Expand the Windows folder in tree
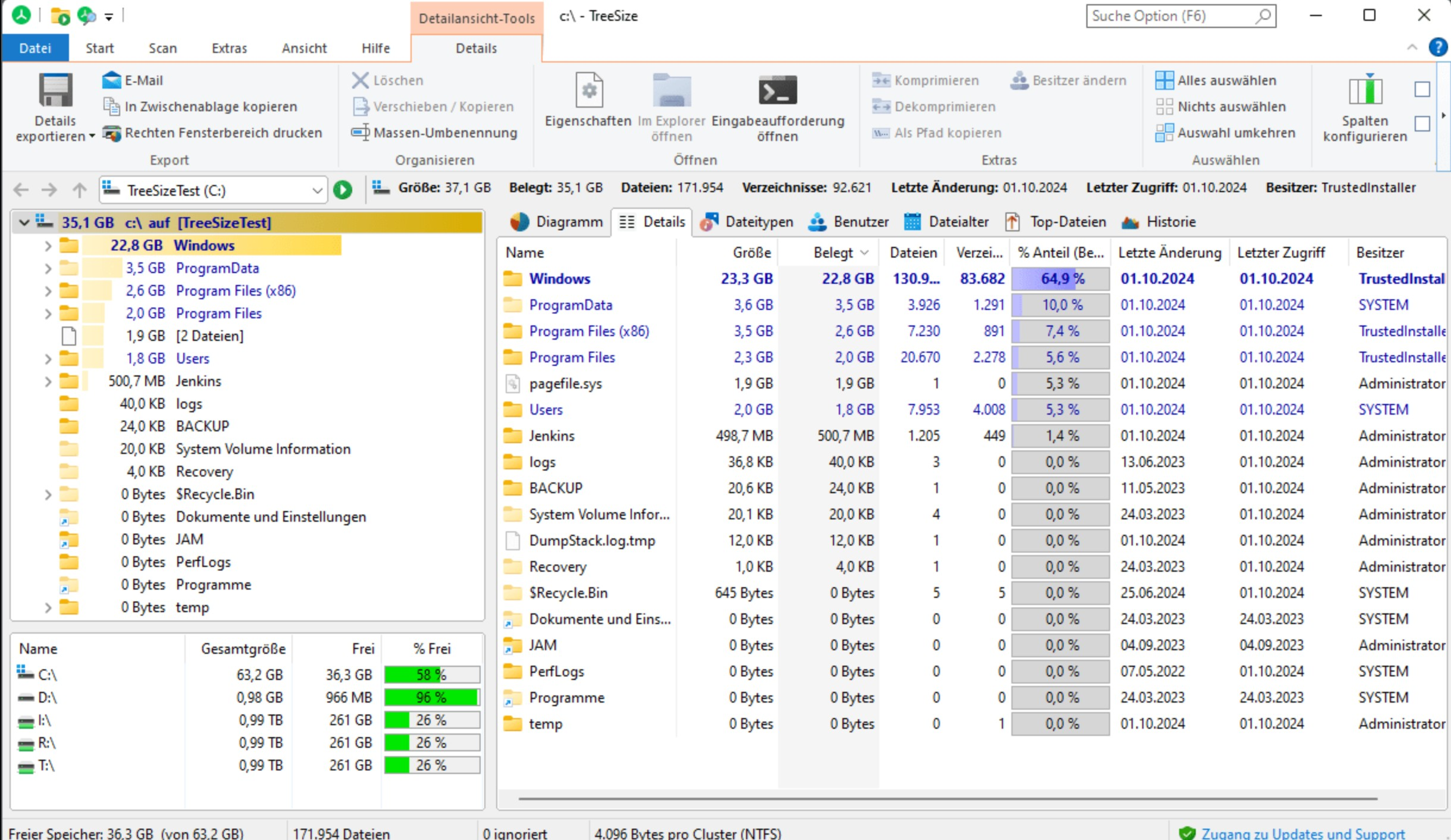The image size is (1451, 840). coord(48,245)
